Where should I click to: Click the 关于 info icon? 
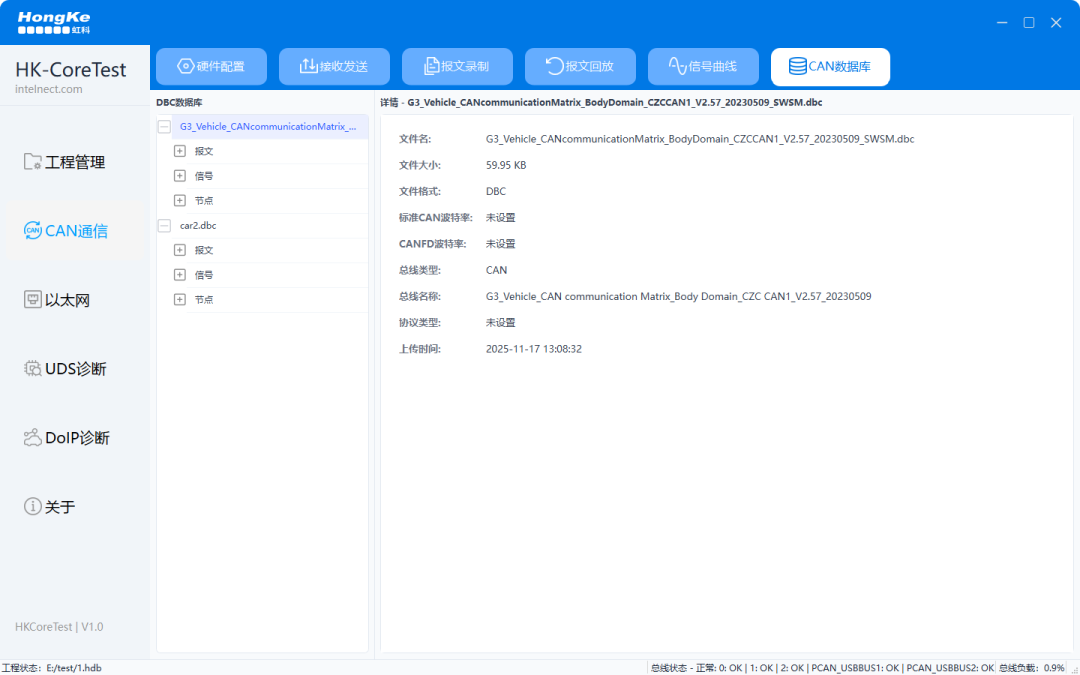[x=32, y=506]
